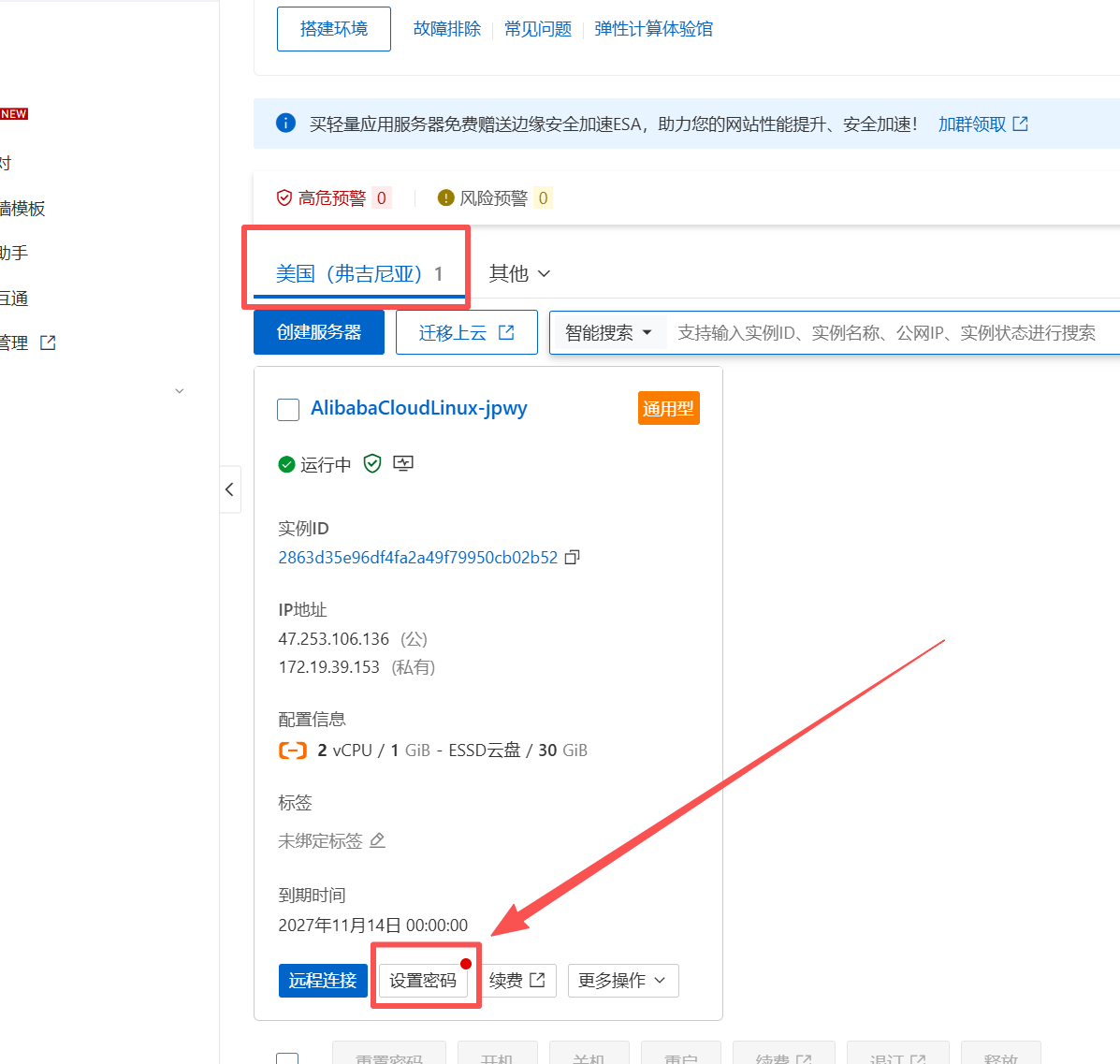1120x1064 pixels.
Task: Click the monitor icon next to 运行中 status
Action: pyautogui.click(x=403, y=463)
